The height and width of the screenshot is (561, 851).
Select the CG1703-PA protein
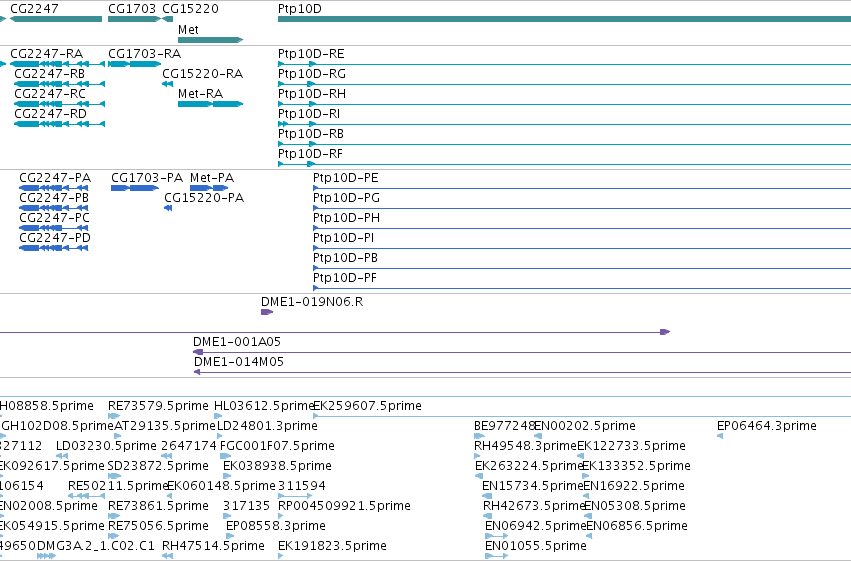point(135,188)
